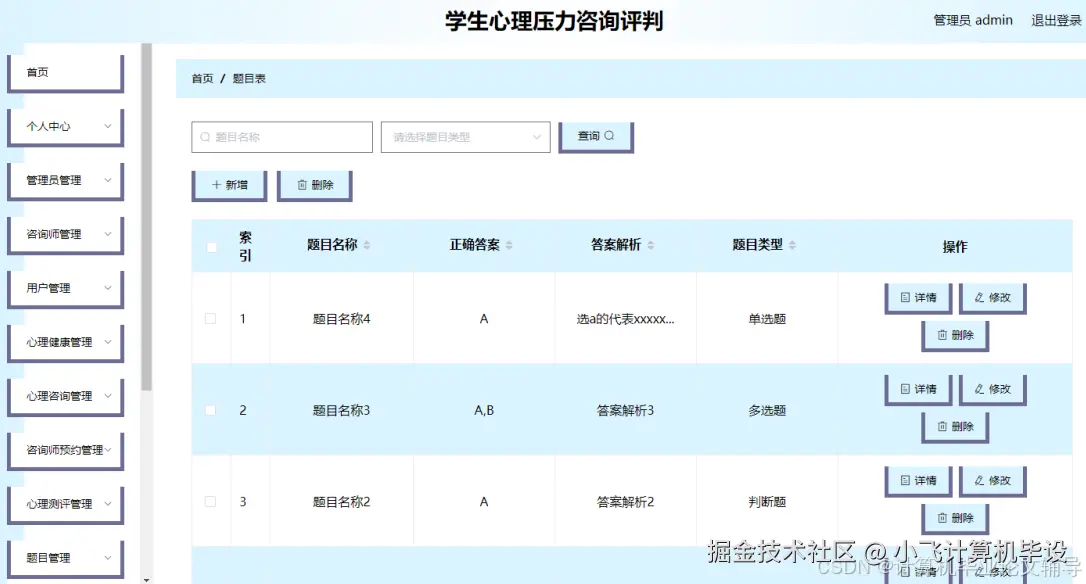This screenshot has width=1086, height=584.
Task: Edit the 题目名称4 row with 修改
Action: click(992, 298)
